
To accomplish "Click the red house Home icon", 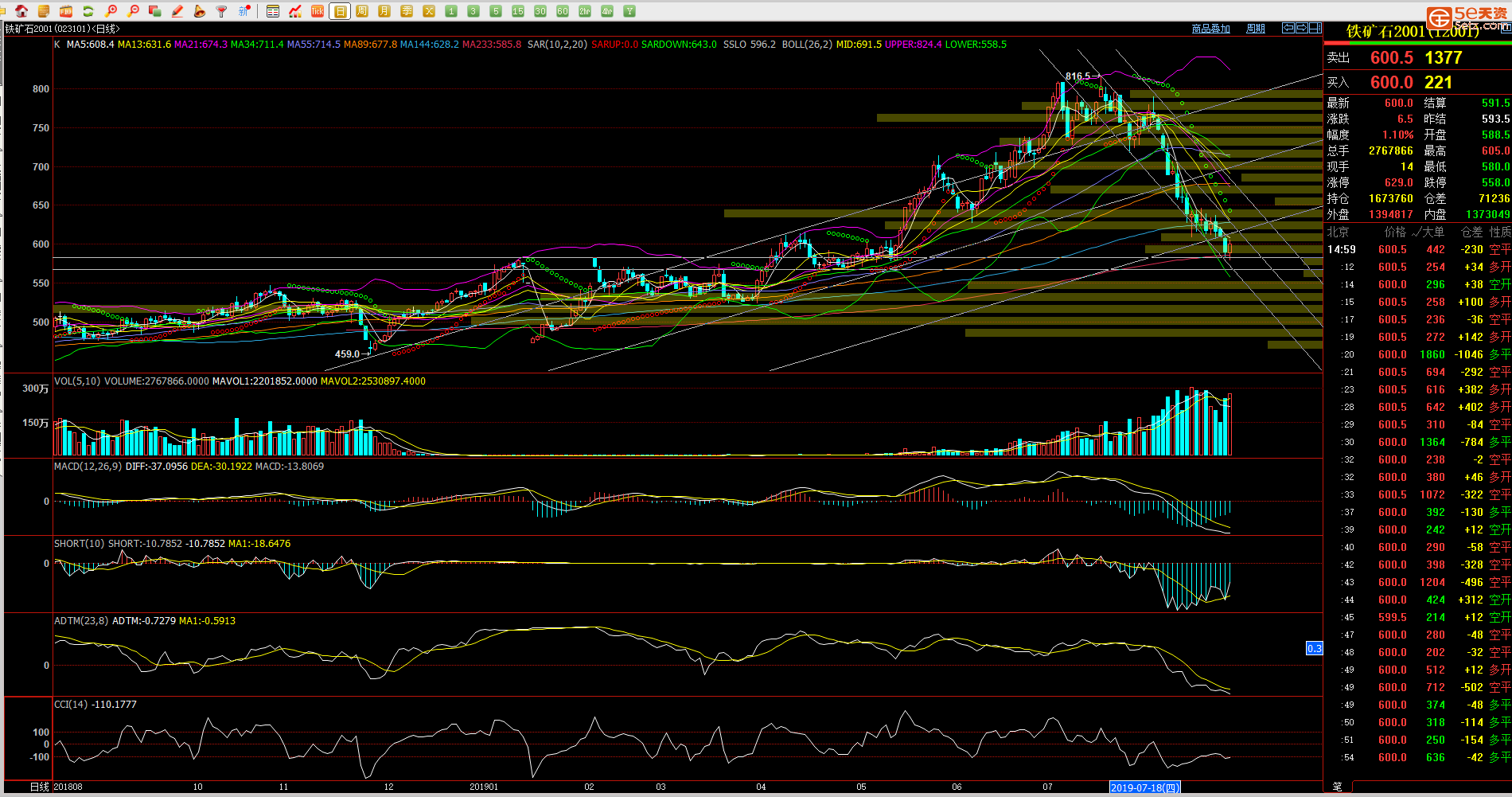I will pyautogui.click(x=21, y=11).
